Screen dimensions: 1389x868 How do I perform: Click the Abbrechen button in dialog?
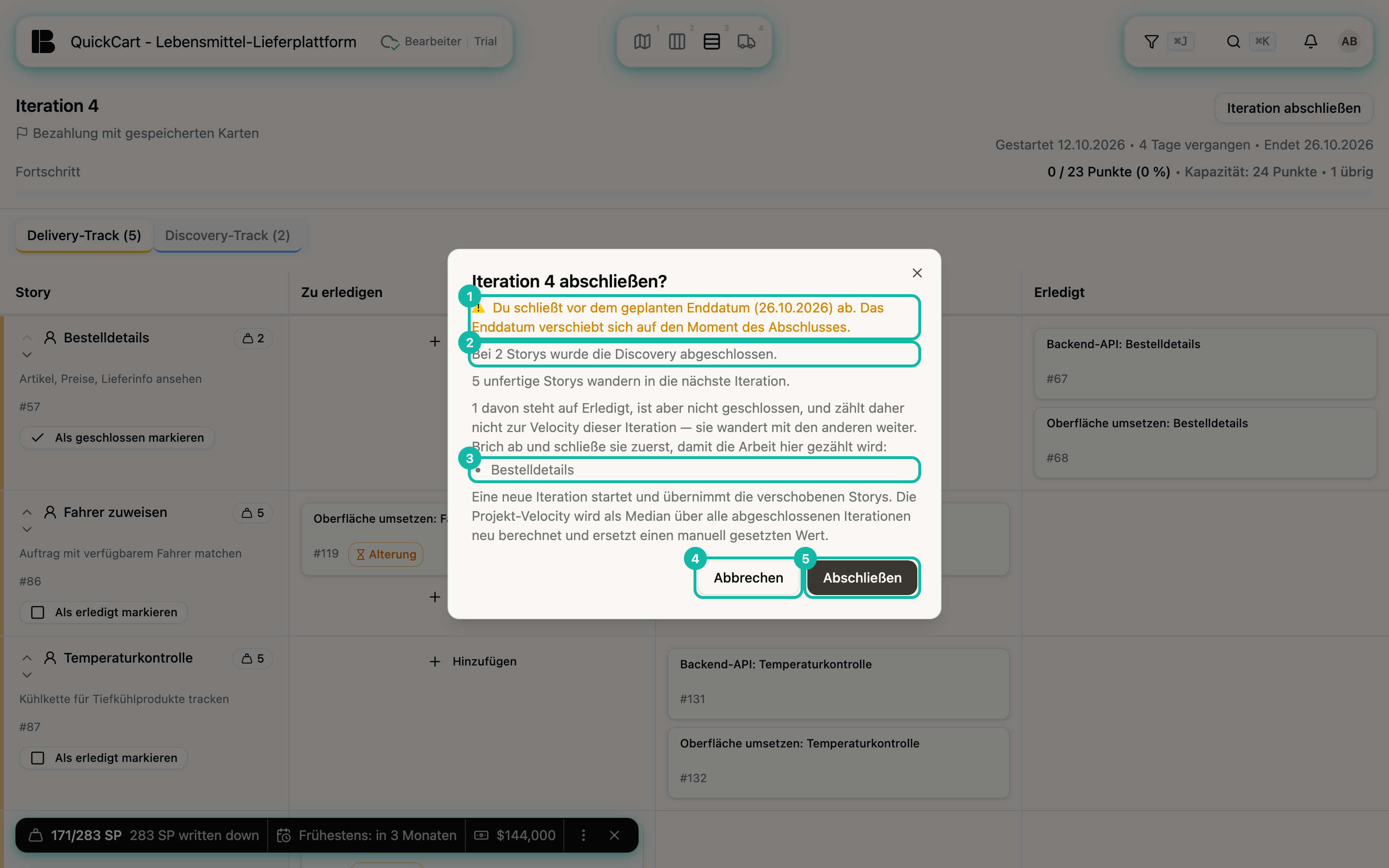tap(748, 578)
